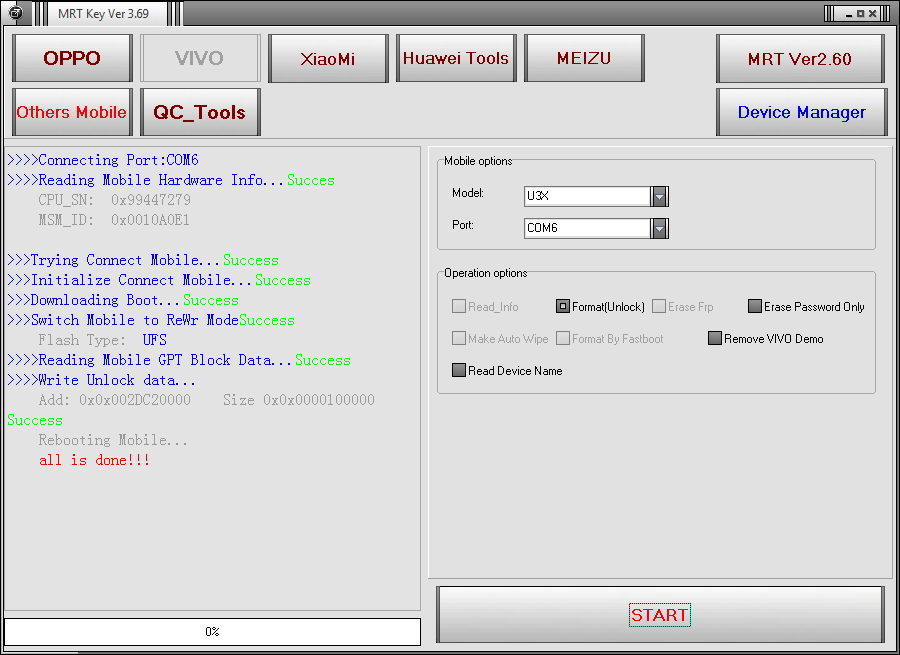This screenshot has width=900, height=655.
Task: Click the app icon in title bar
Action: [x=16, y=13]
